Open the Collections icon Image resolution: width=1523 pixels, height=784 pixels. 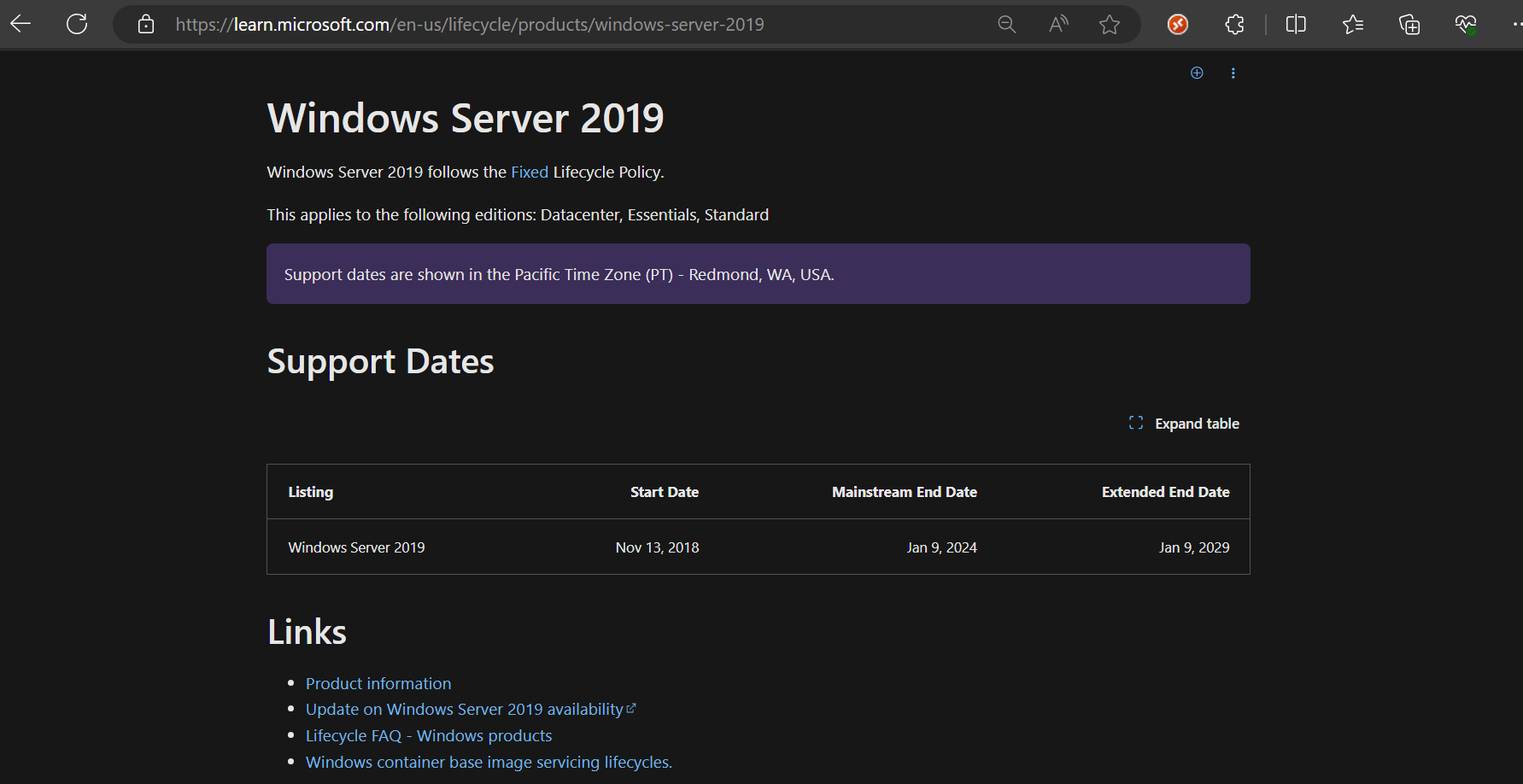(1409, 24)
